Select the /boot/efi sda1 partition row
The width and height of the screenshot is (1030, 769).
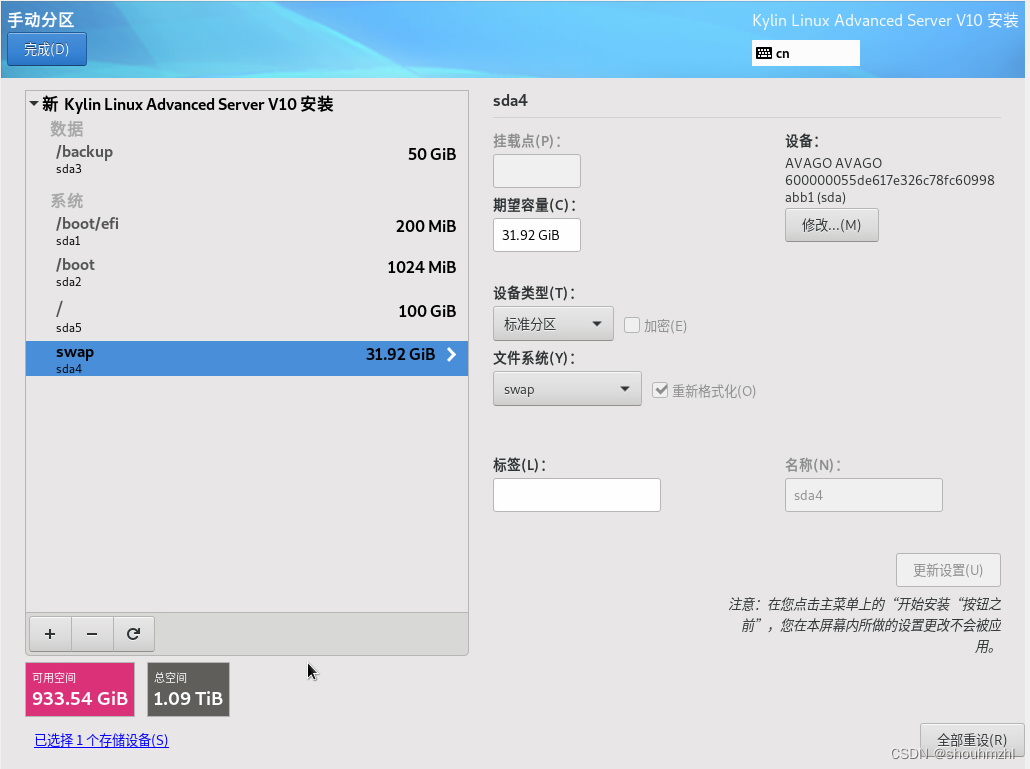(x=247, y=231)
